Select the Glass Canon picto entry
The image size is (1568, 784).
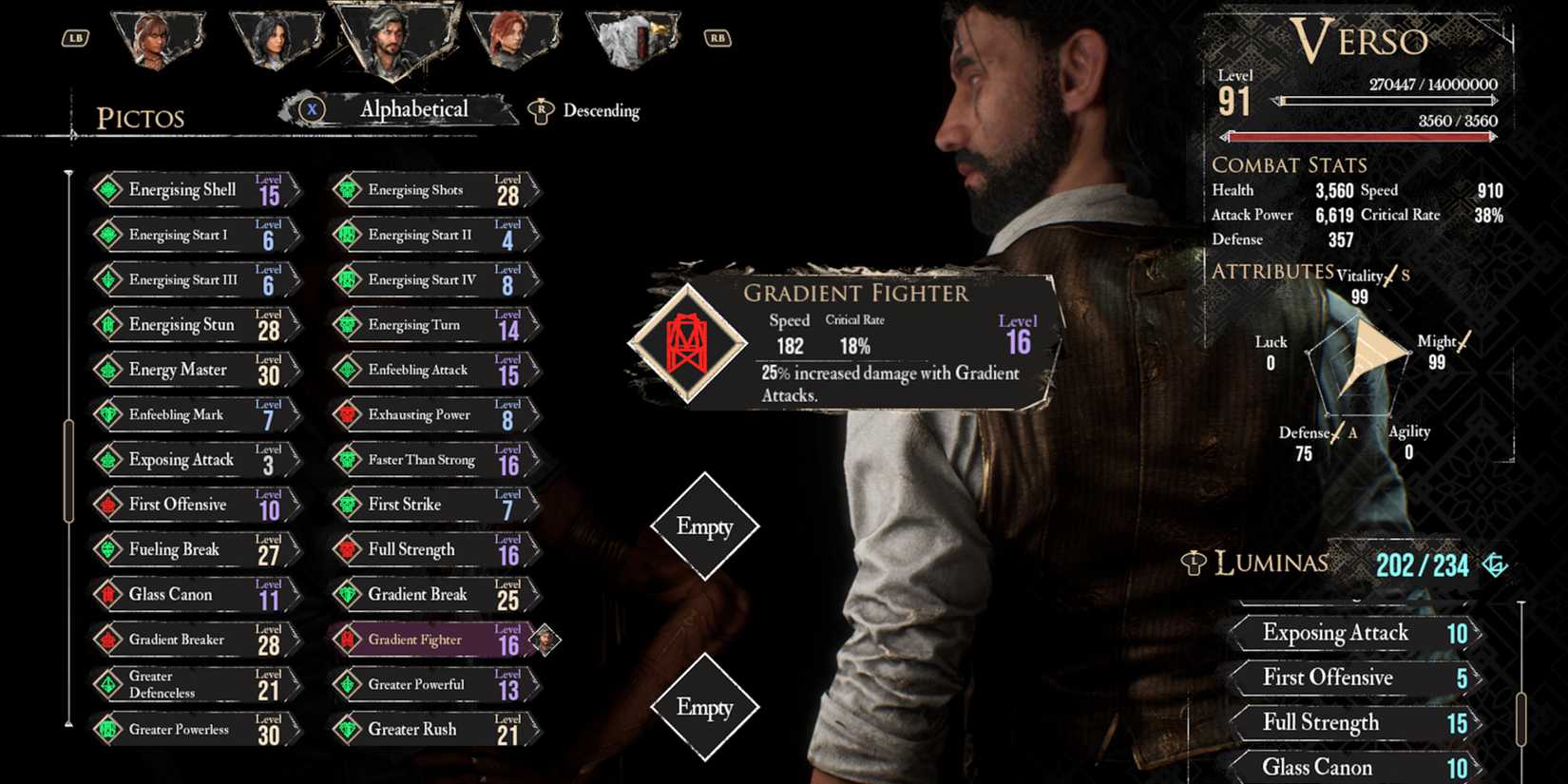[x=197, y=595]
